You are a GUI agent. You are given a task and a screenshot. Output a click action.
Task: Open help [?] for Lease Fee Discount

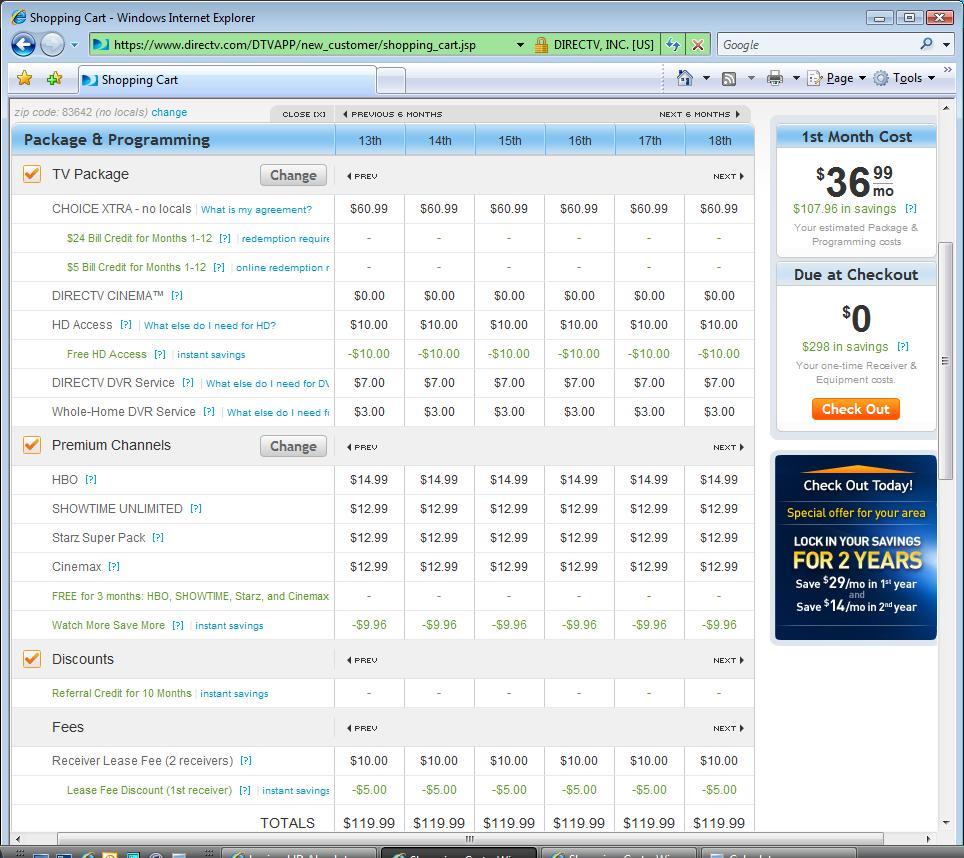click(245, 790)
